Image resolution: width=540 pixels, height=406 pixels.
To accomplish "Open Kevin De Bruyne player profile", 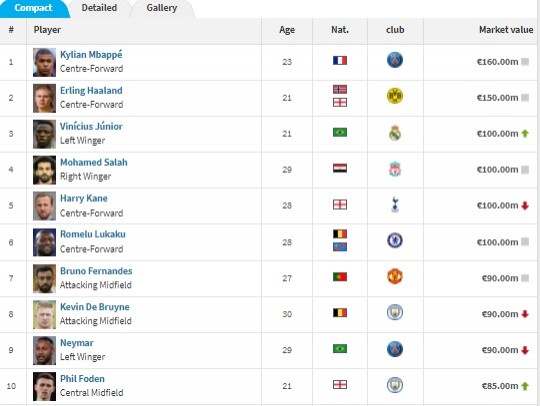I will pos(95,307).
